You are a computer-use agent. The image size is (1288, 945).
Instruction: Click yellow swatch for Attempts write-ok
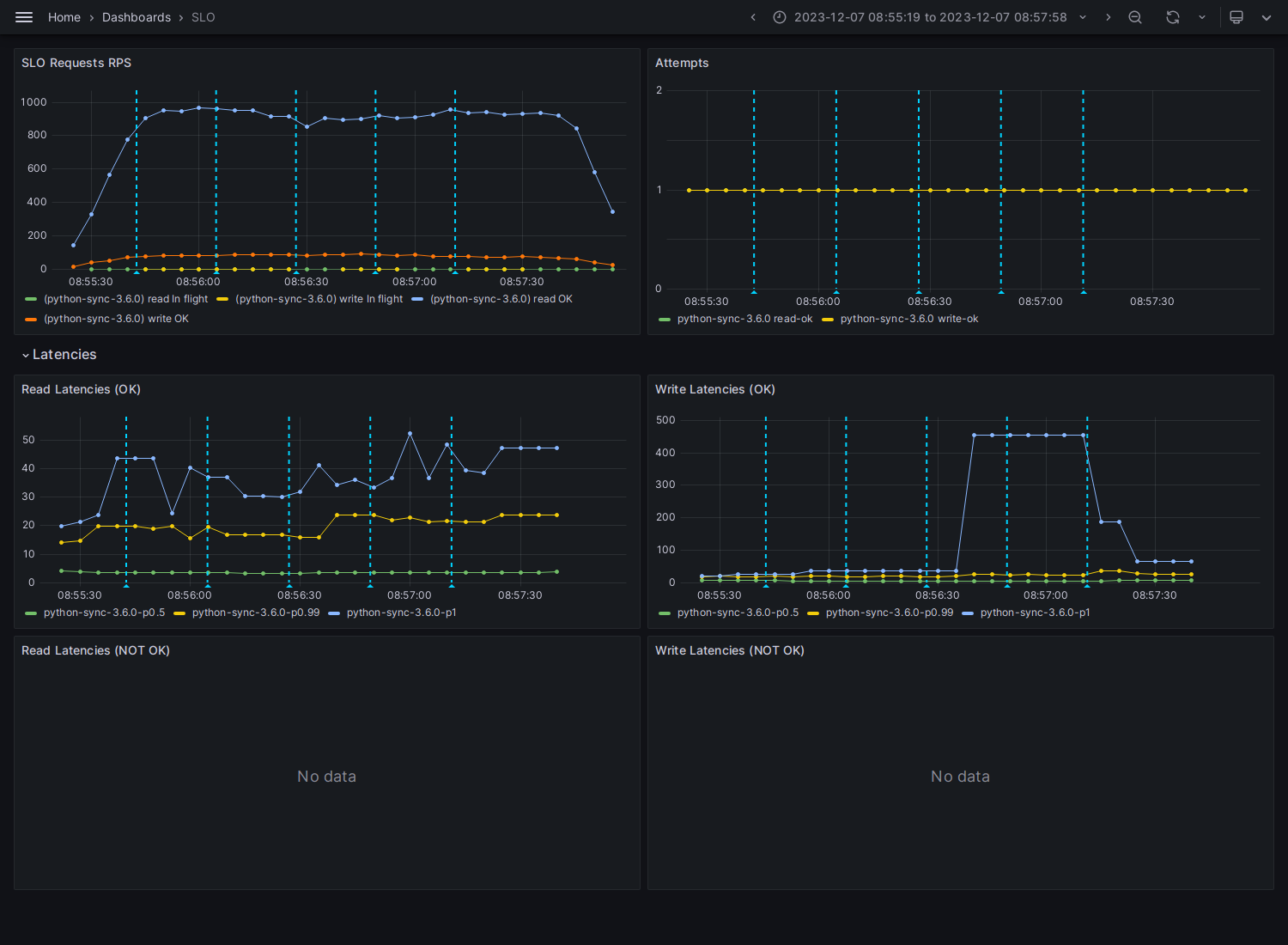click(828, 319)
